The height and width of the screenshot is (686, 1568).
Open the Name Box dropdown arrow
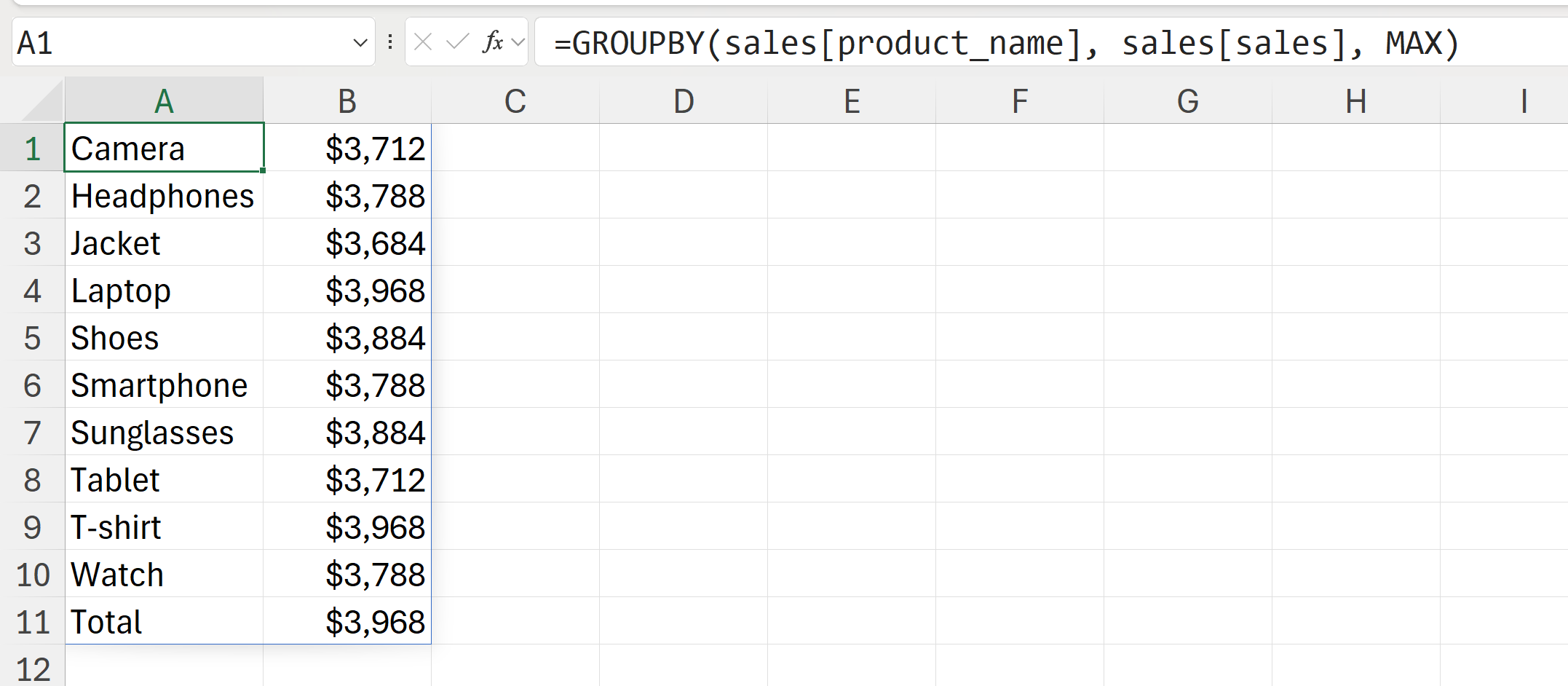pos(360,43)
